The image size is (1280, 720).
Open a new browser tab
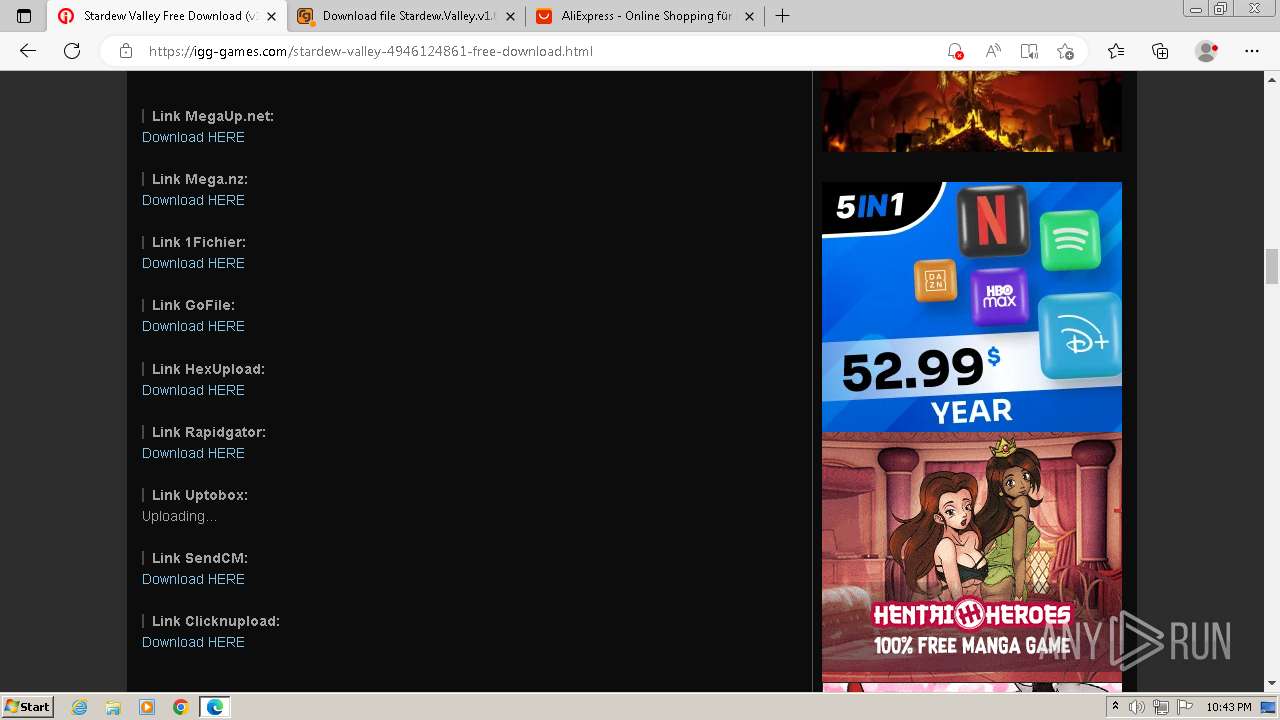coord(782,16)
